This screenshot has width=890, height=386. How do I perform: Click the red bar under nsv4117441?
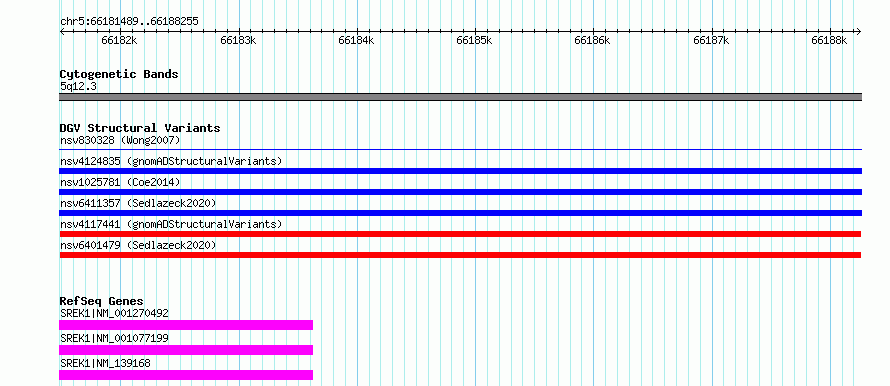coord(460,234)
